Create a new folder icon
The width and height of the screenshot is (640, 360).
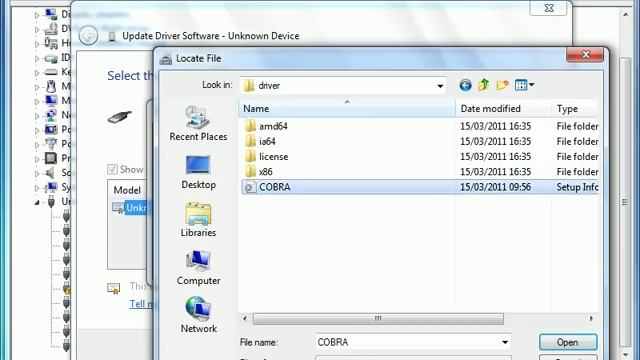[502, 85]
